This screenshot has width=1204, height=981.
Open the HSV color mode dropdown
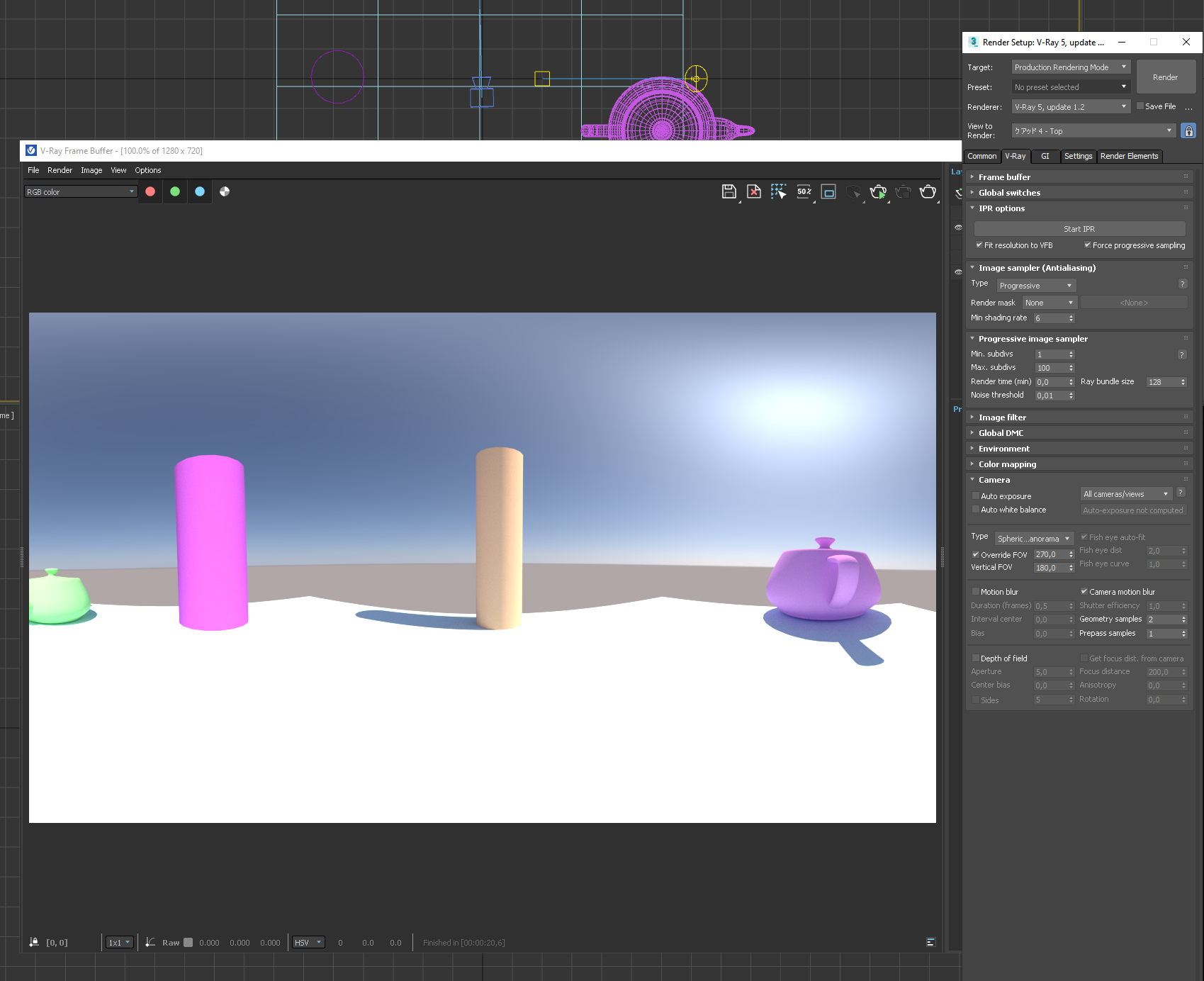click(x=308, y=942)
